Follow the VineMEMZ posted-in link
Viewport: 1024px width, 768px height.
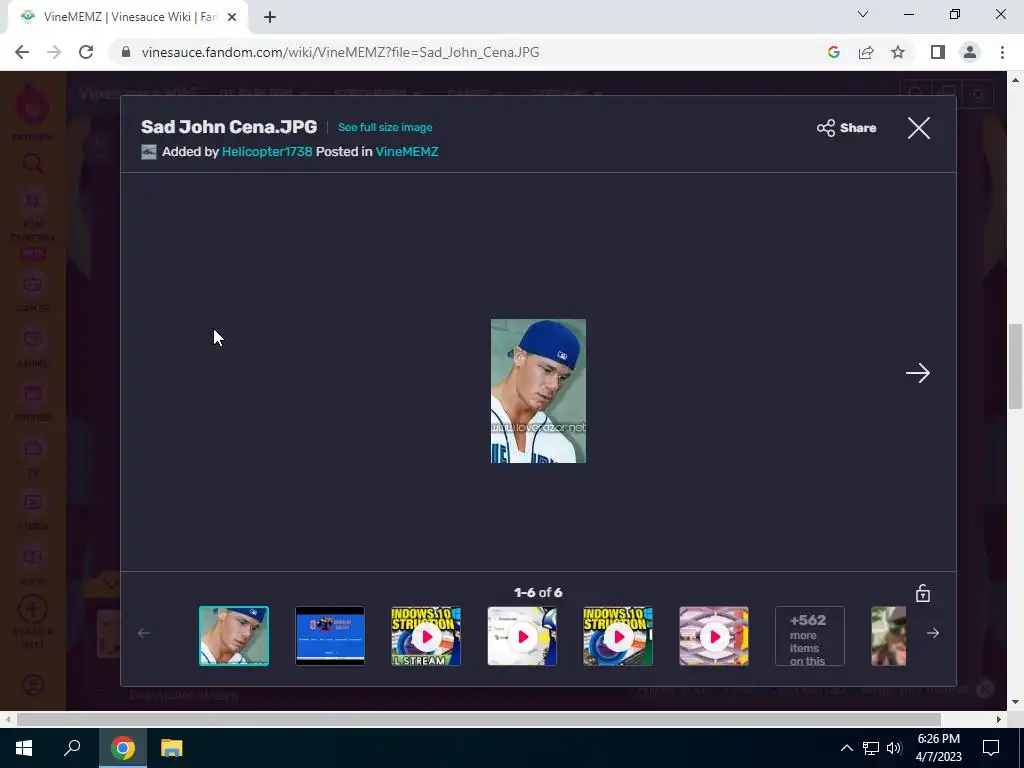406,152
